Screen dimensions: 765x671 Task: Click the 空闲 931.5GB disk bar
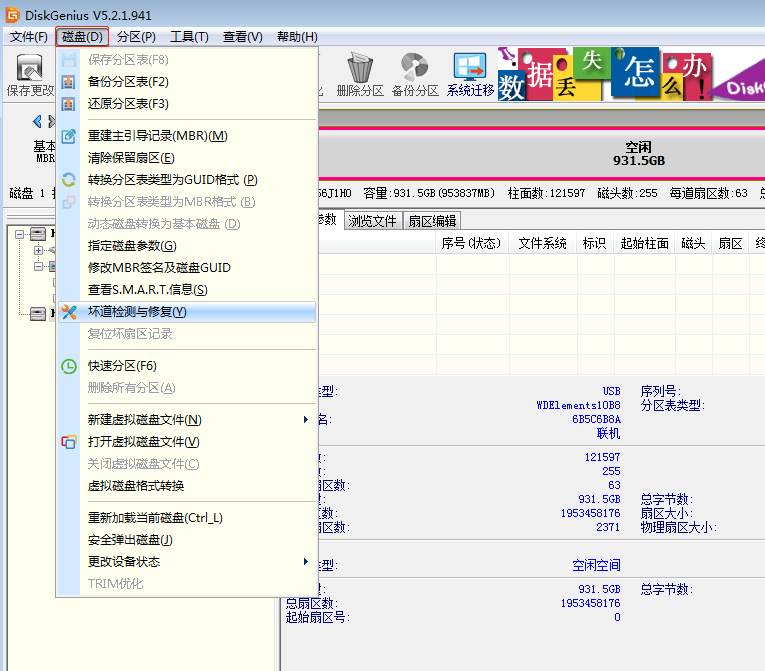coord(542,154)
